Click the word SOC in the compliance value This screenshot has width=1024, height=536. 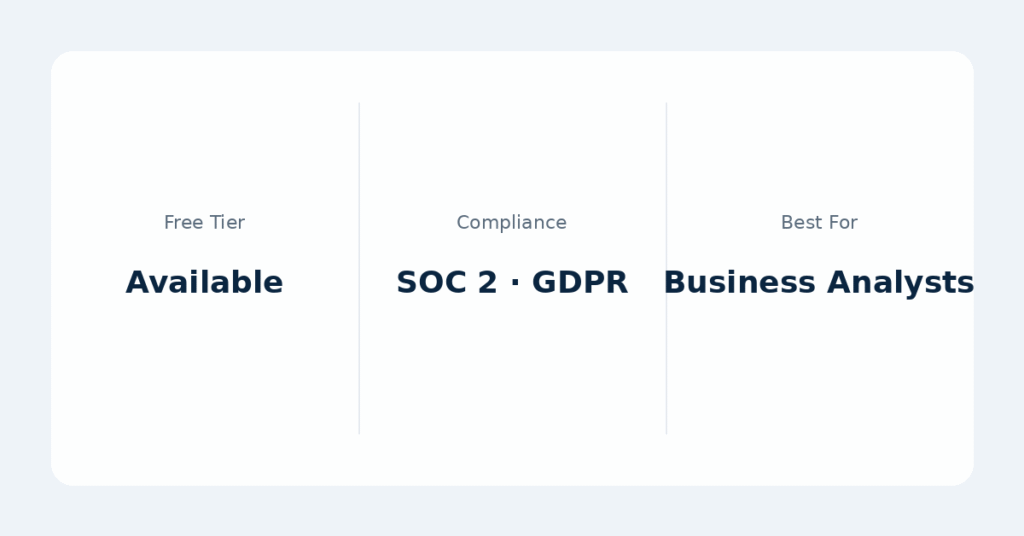click(x=432, y=283)
